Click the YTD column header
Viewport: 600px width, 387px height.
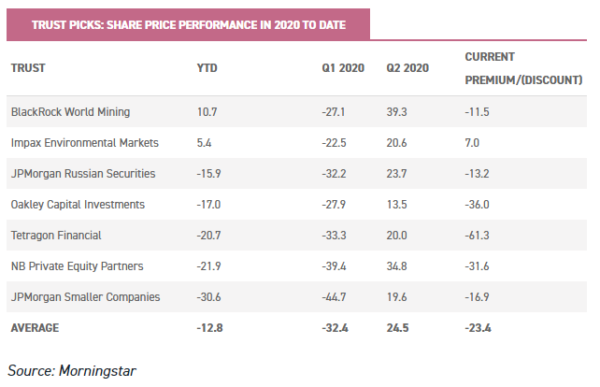pyautogui.click(x=207, y=68)
